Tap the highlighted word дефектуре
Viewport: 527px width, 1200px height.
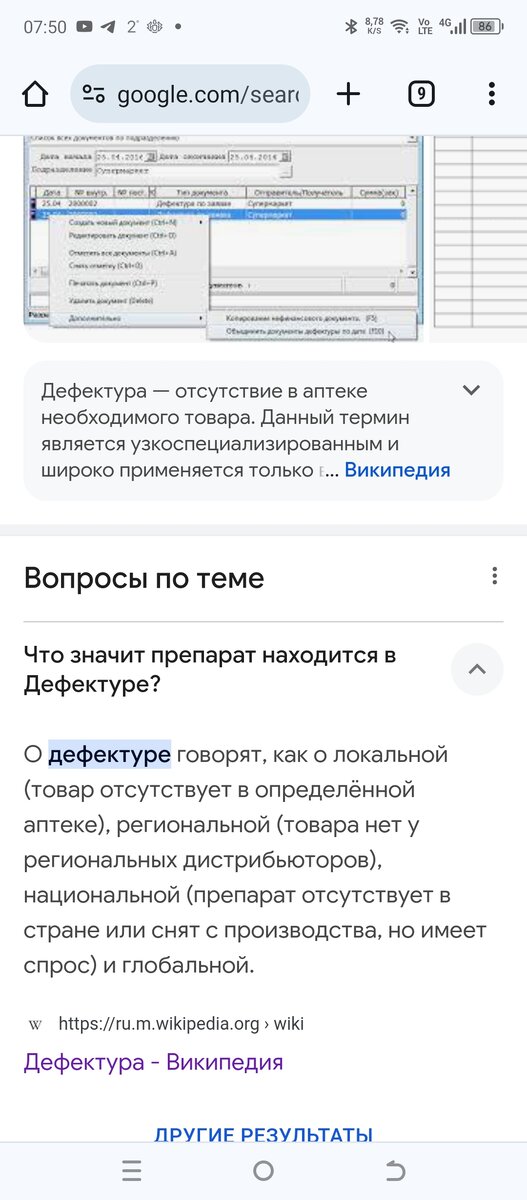(110, 754)
